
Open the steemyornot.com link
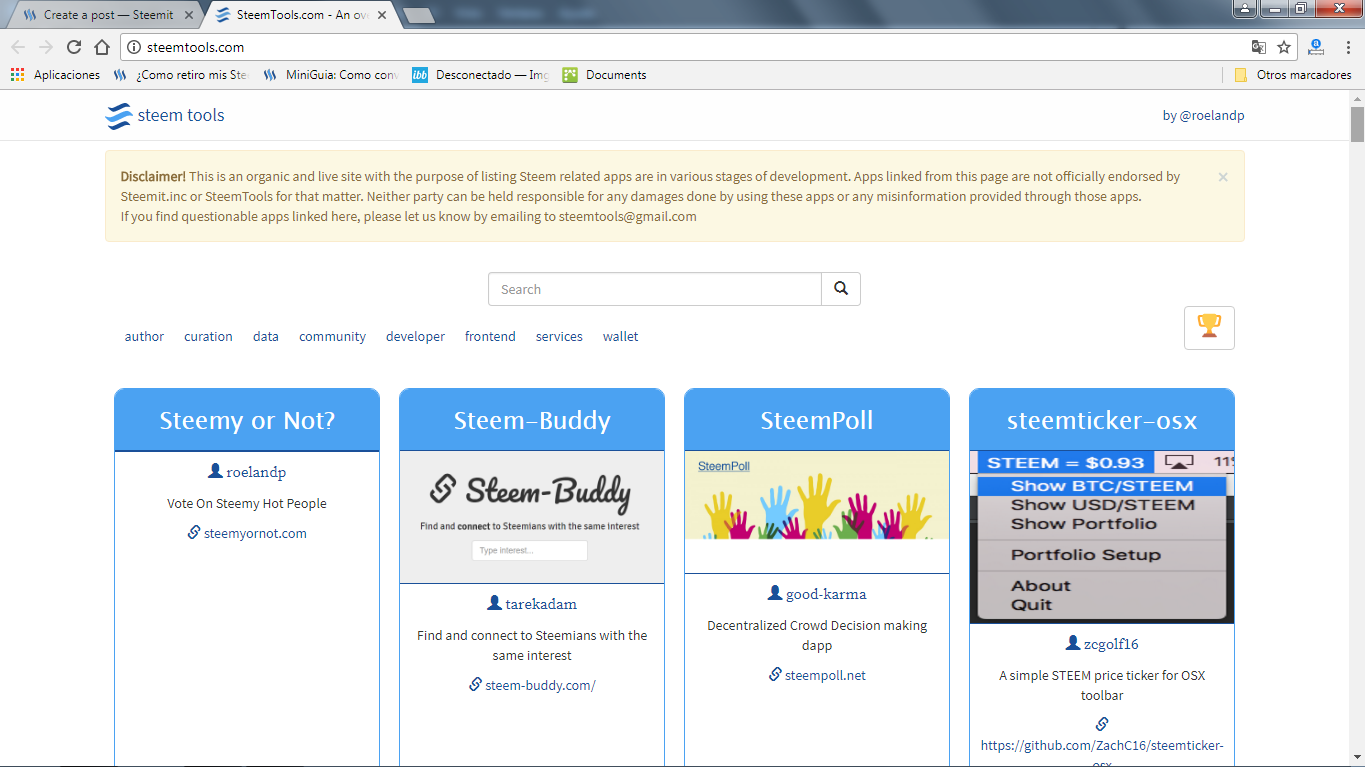(x=255, y=533)
